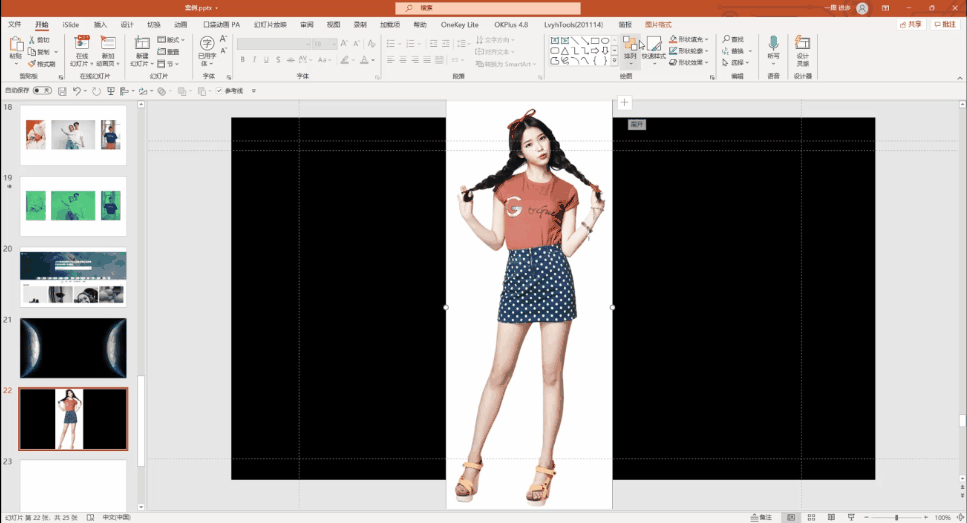Image resolution: width=967 pixels, height=523 pixels.
Task: Open the Picture Format (图片格式) tab
Action: (x=658, y=24)
